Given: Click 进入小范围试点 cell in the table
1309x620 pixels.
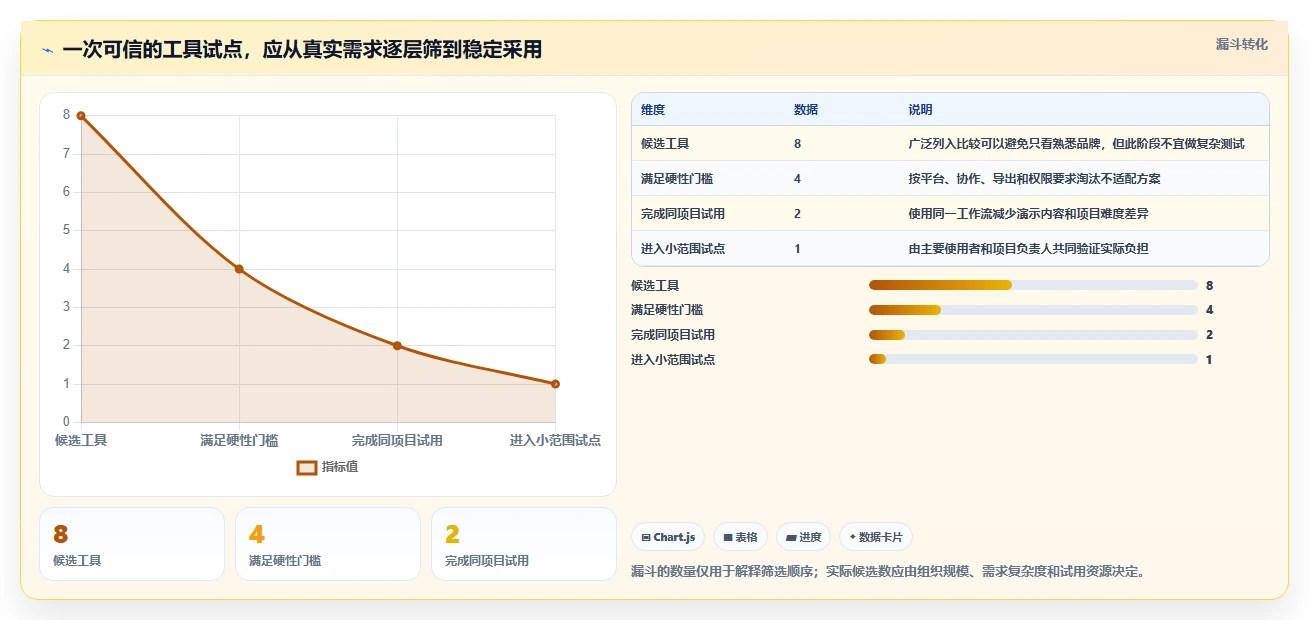Looking at the screenshot, I should pyautogui.click(x=683, y=249).
